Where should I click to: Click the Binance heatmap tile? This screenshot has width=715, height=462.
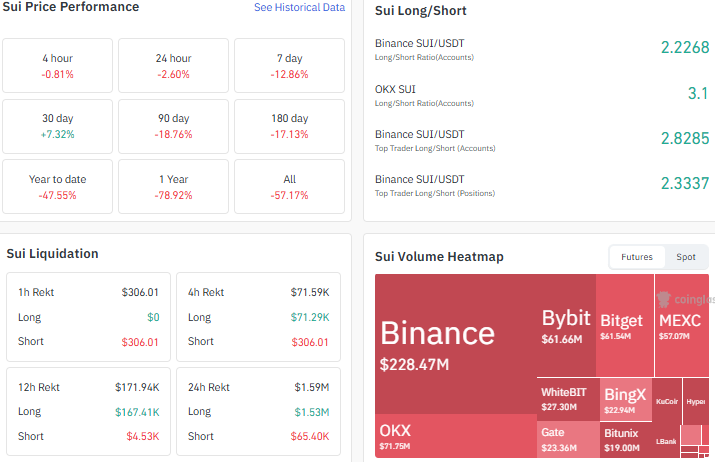(x=456, y=344)
